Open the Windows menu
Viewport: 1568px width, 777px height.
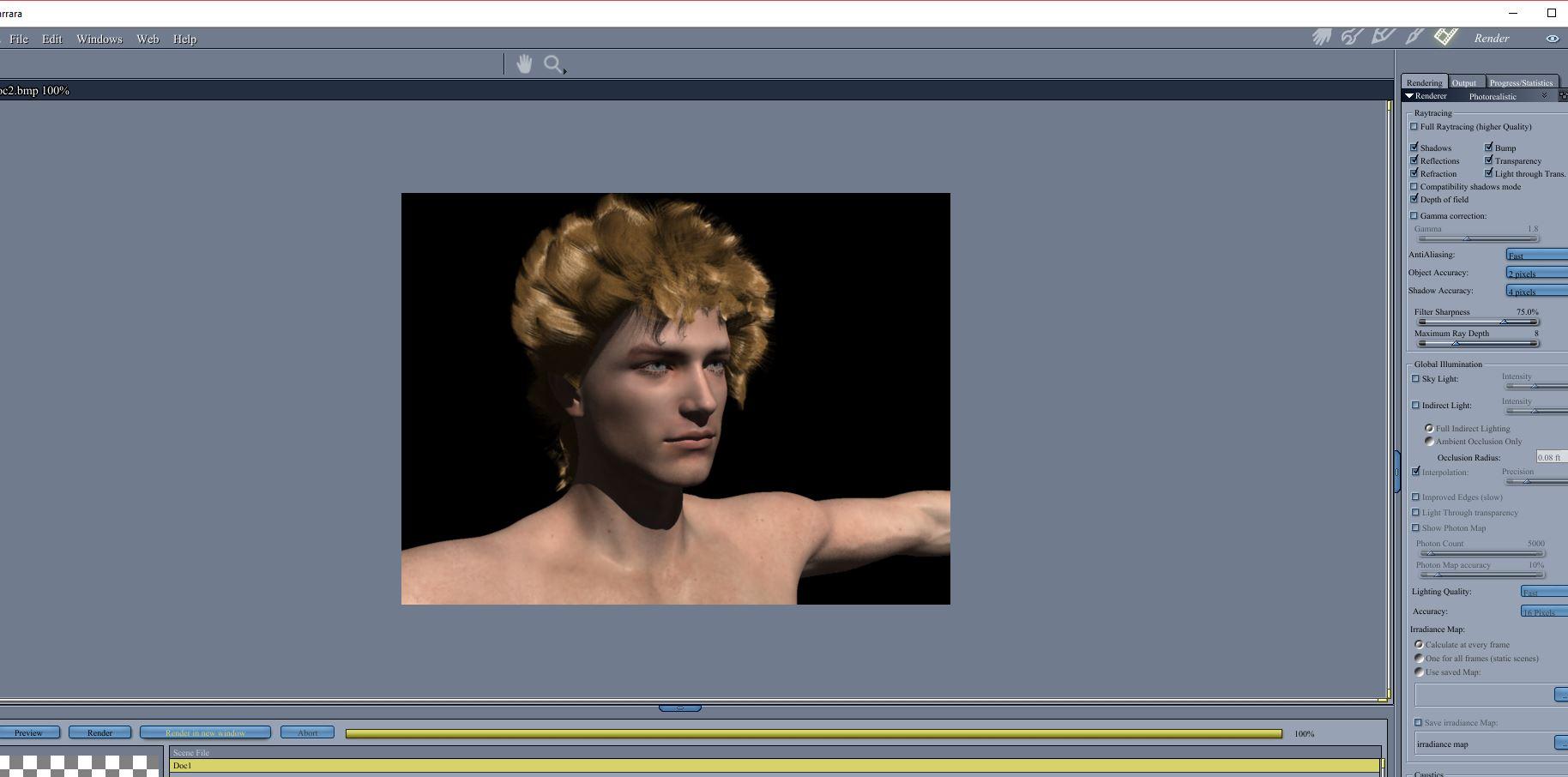pos(100,39)
